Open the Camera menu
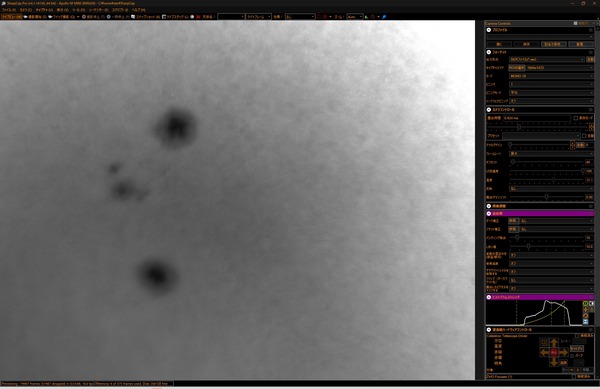This screenshot has height=389, width=600. click(x=26, y=10)
